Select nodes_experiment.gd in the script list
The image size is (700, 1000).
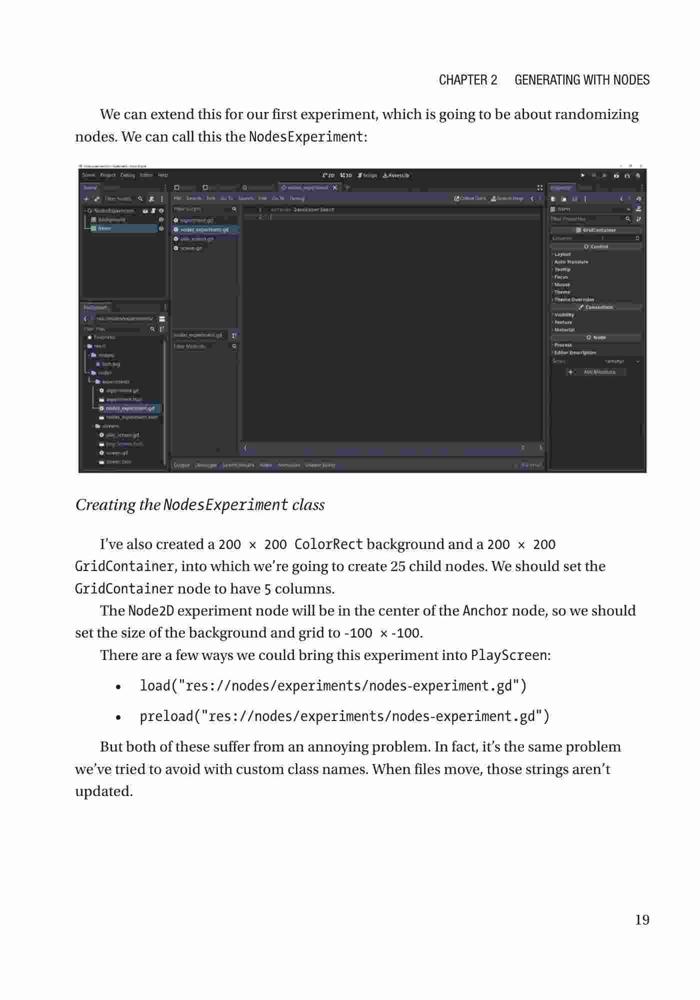(204, 230)
